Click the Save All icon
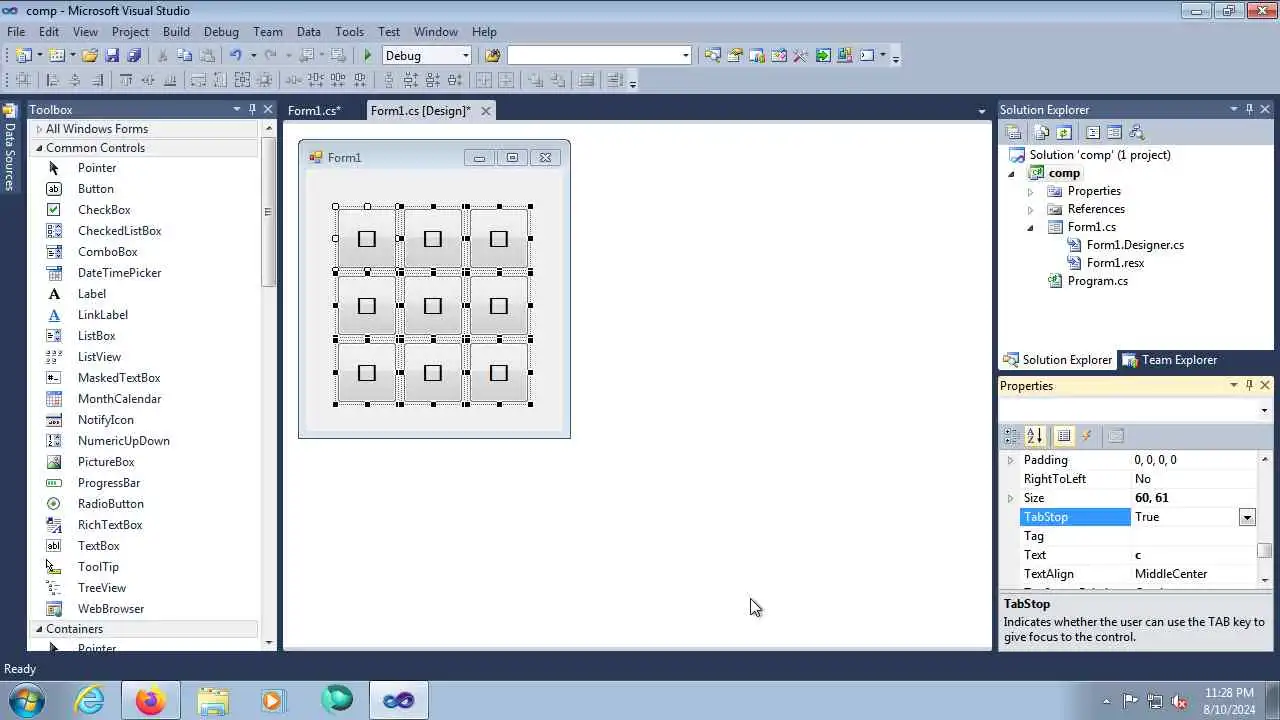Image resolution: width=1280 pixels, height=720 pixels. point(134,56)
